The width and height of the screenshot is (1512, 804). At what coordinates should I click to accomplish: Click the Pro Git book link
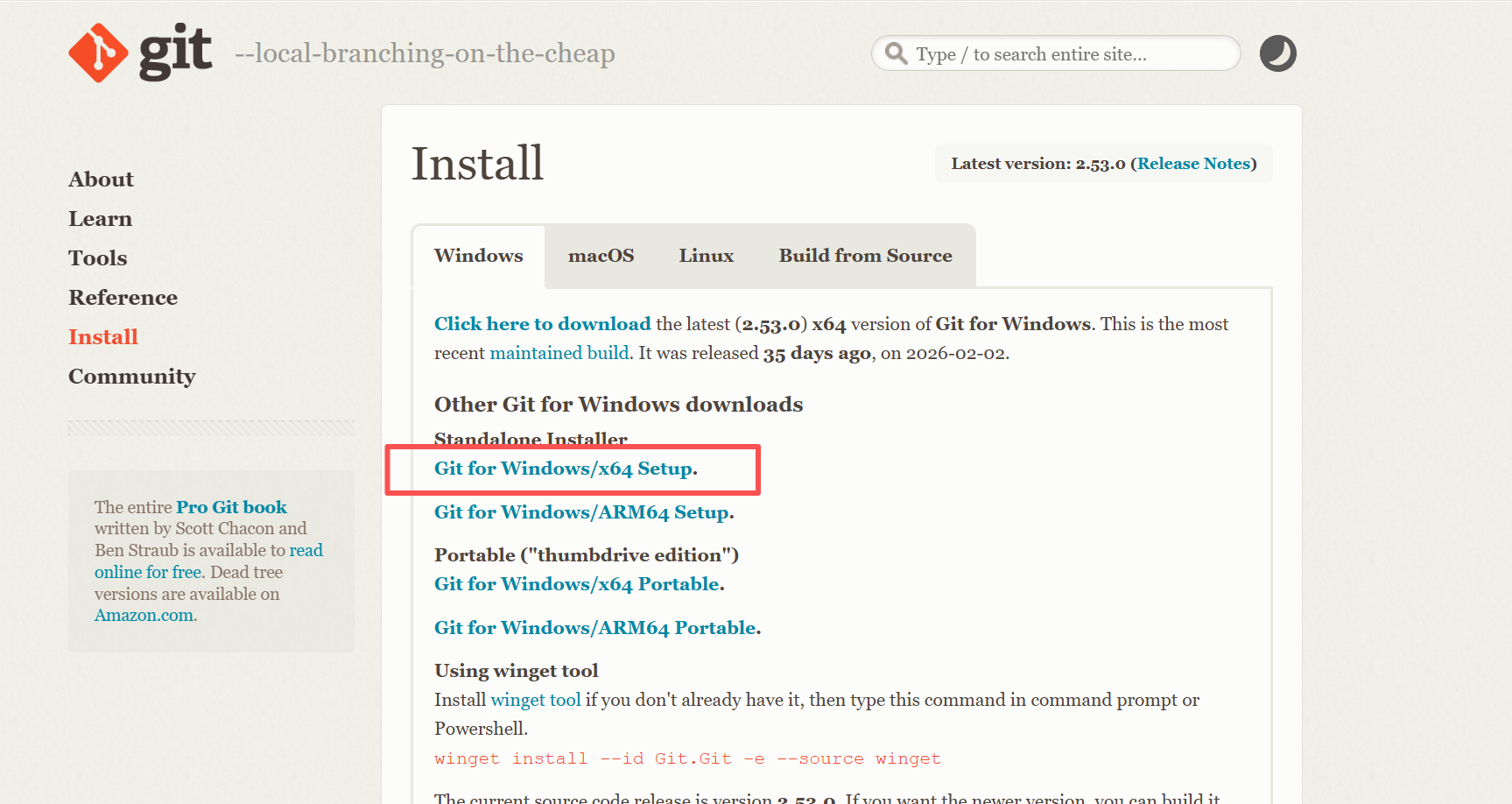(231, 507)
